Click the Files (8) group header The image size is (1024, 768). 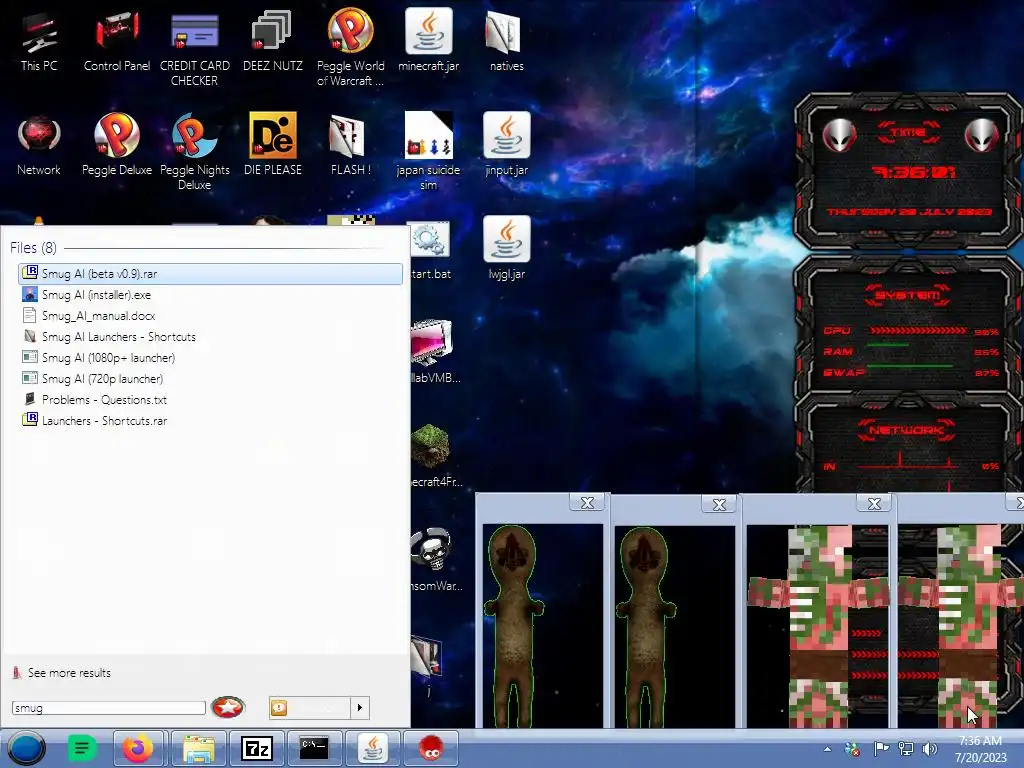point(33,248)
